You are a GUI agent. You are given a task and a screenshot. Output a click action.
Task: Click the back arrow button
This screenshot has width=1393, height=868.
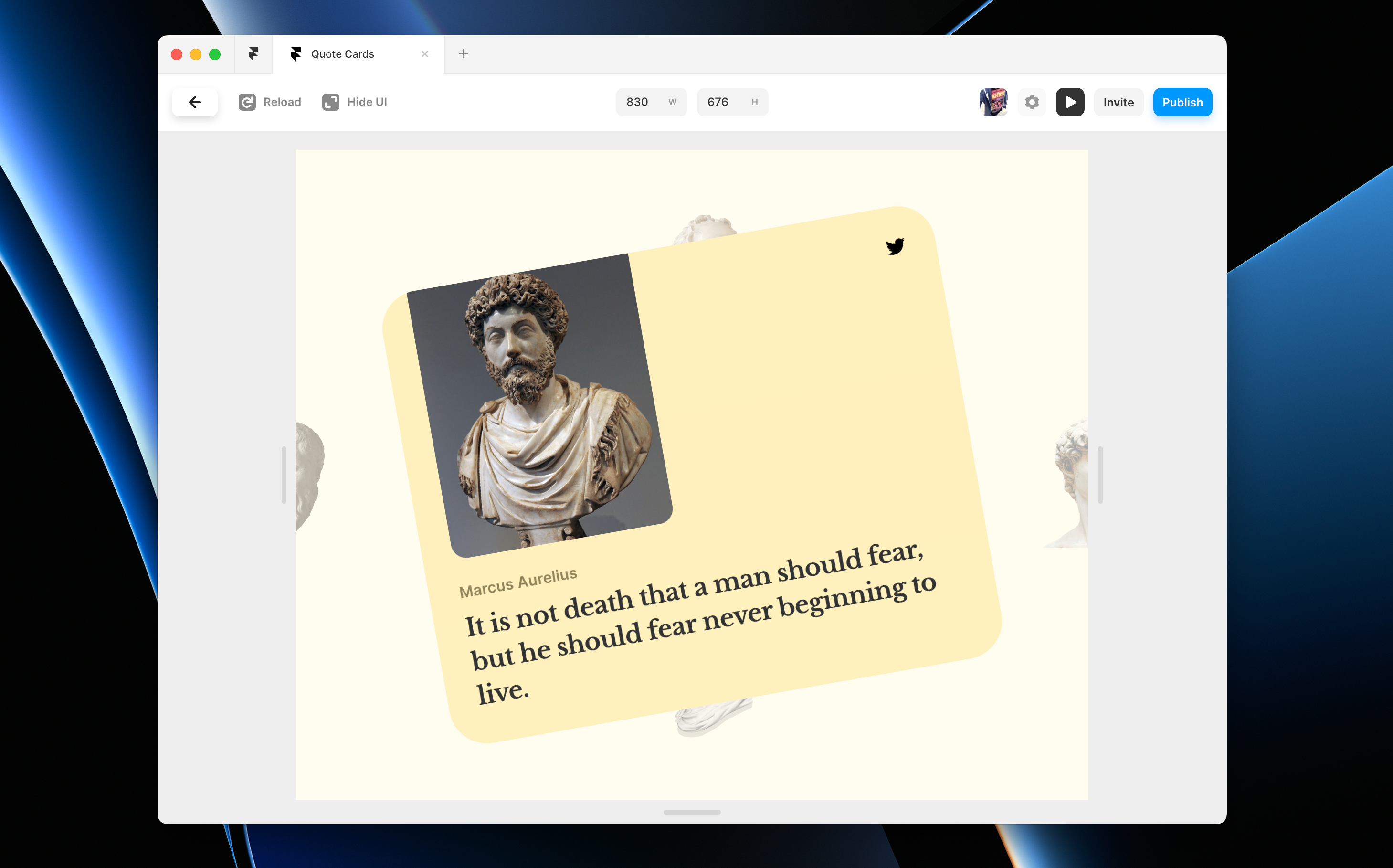pyautogui.click(x=195, y=102)
